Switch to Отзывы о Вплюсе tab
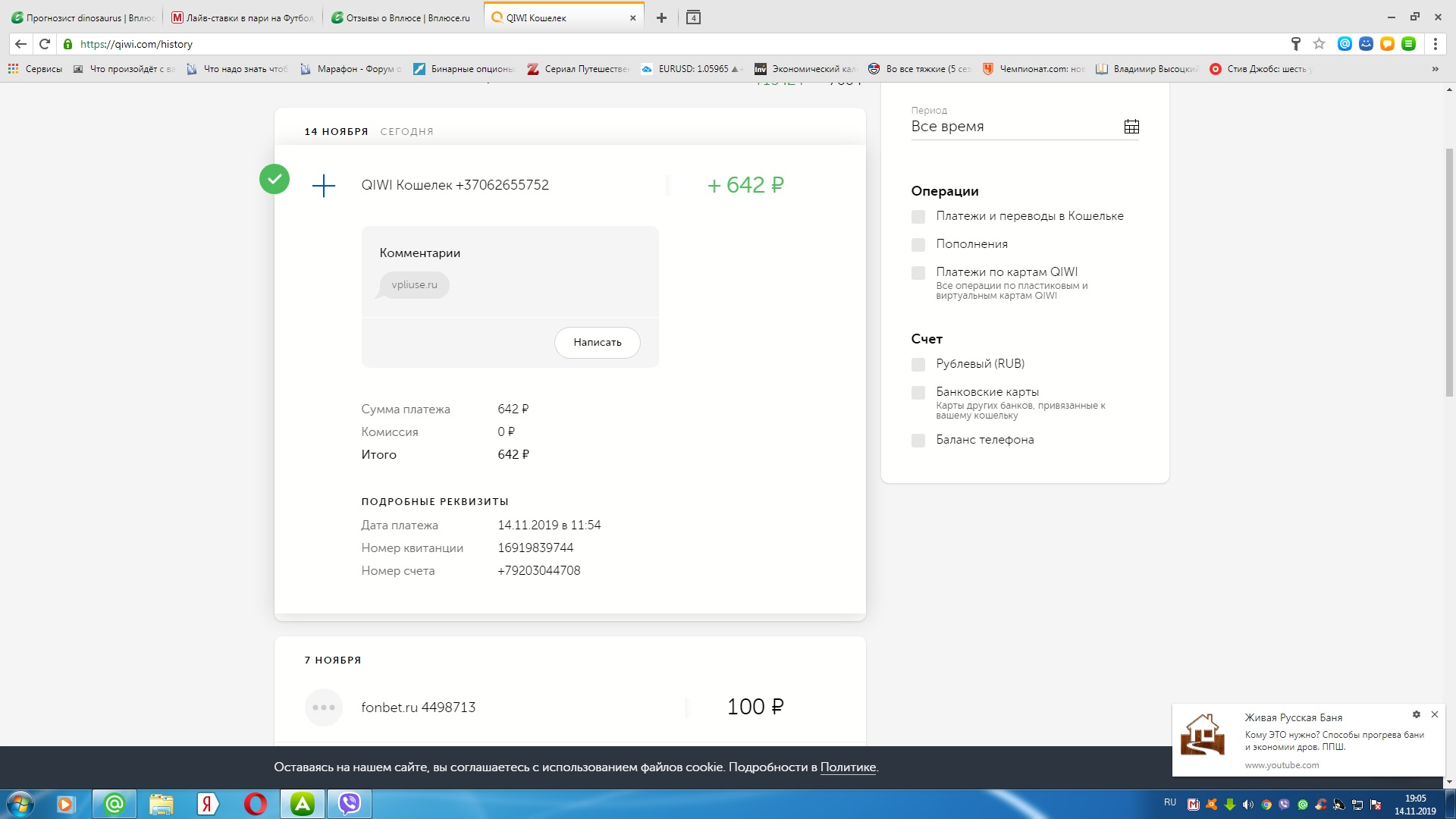Viewport: 1456px width, 819px height. (402, 17)
